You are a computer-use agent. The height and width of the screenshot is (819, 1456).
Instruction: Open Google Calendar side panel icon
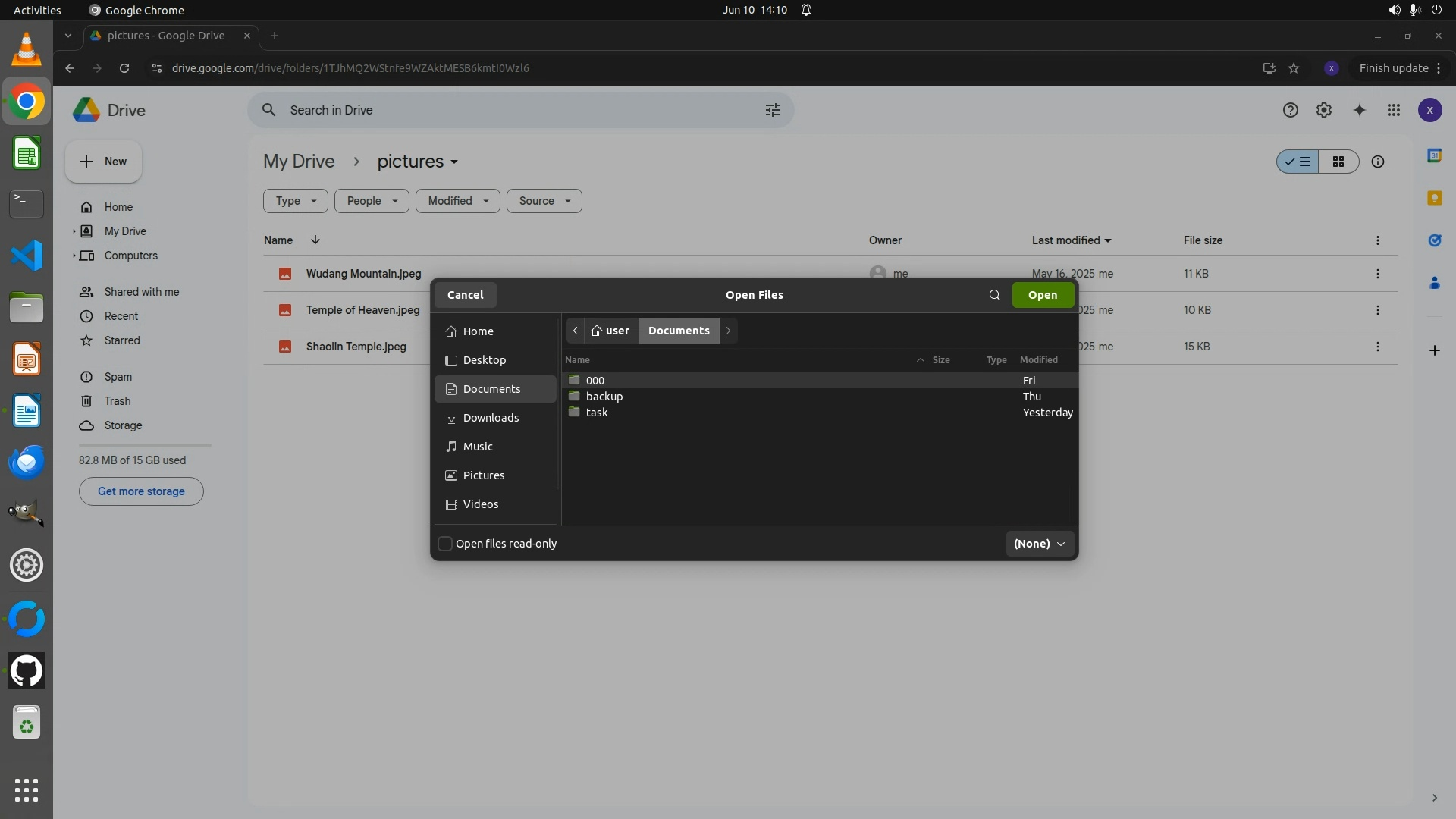(x=1434, y=155)
